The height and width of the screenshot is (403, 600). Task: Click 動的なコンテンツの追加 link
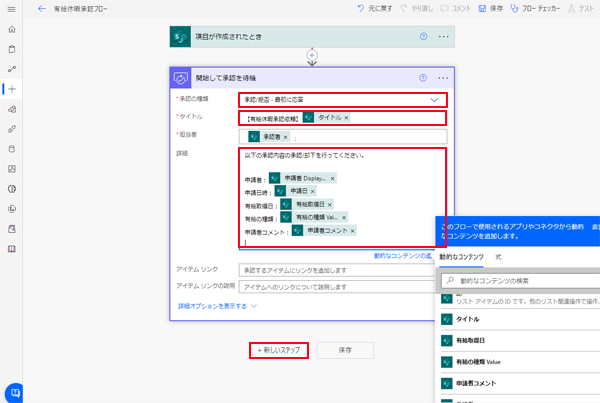(x=403, y=256)
